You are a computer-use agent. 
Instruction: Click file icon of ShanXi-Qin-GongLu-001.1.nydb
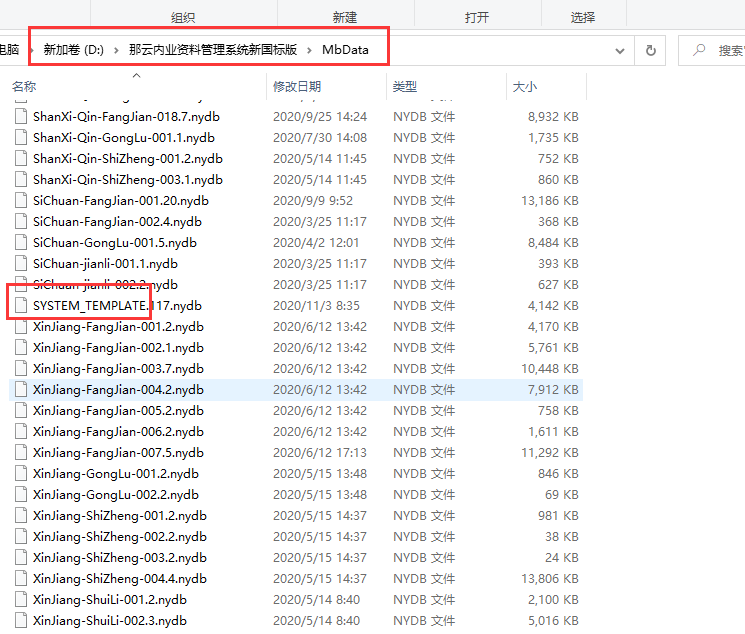(x=21, y=138)
